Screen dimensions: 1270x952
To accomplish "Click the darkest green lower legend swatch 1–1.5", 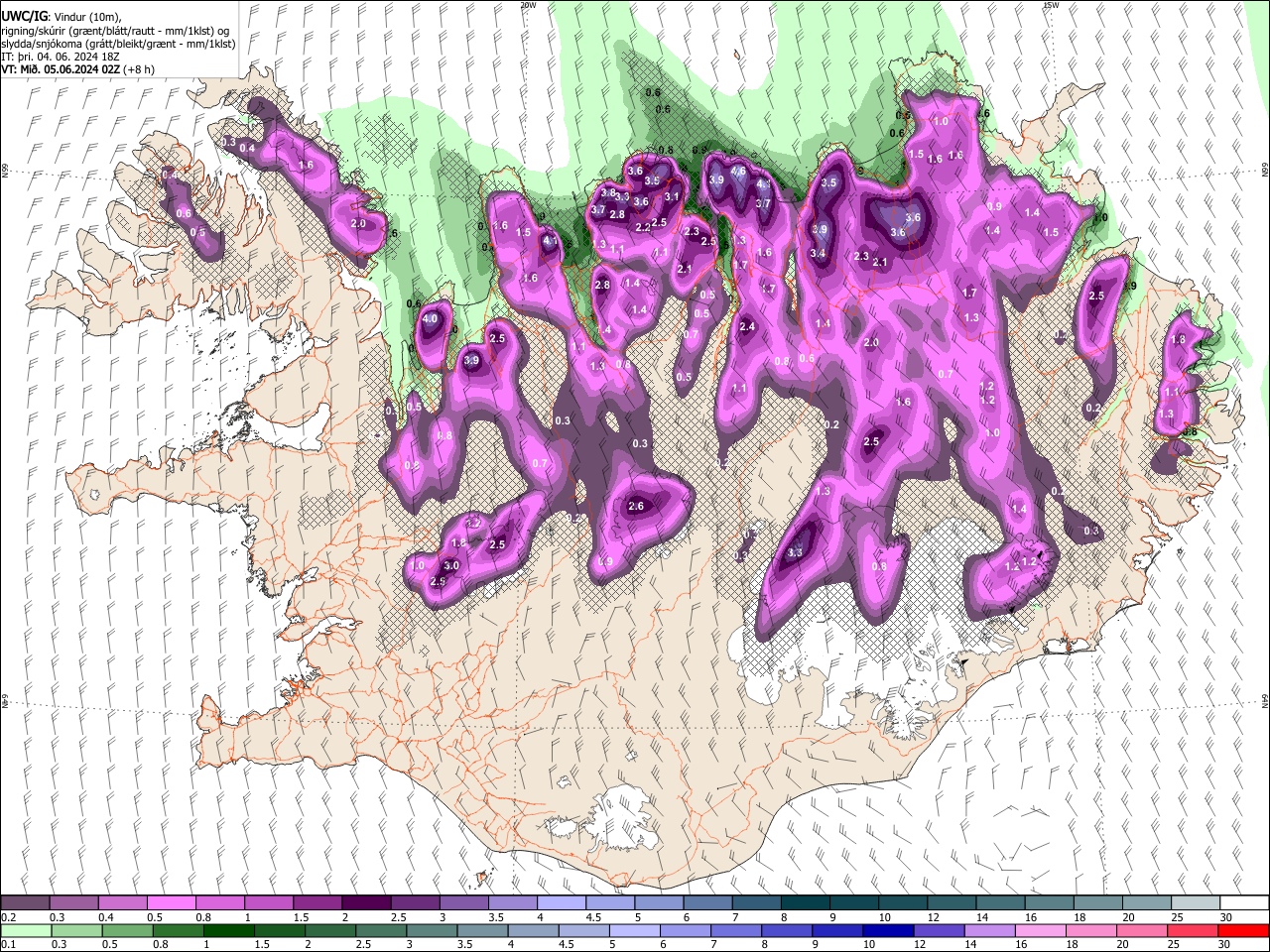I will [x=228, y=930].
